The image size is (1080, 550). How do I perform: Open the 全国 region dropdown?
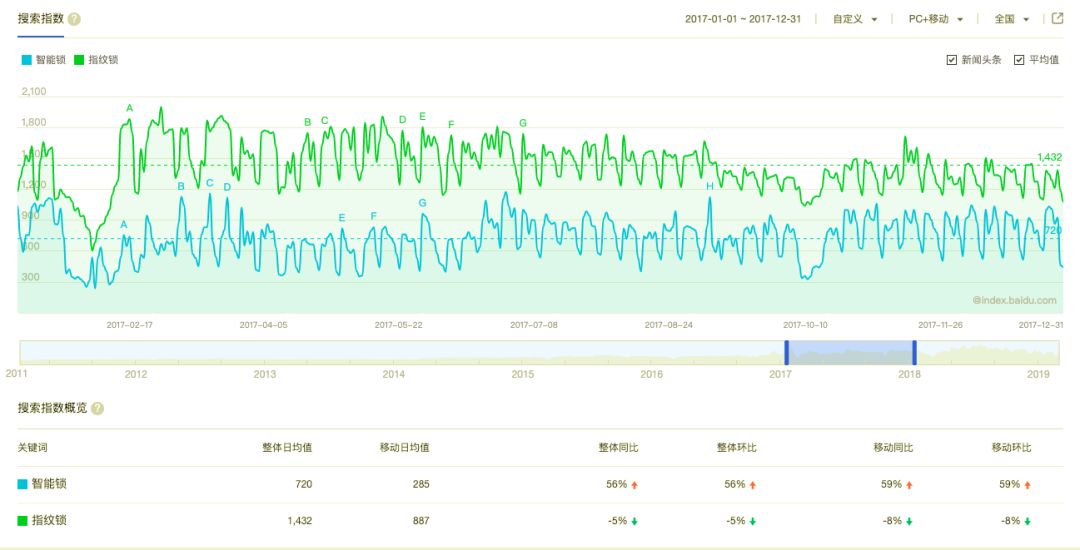tap(1011, 19)
